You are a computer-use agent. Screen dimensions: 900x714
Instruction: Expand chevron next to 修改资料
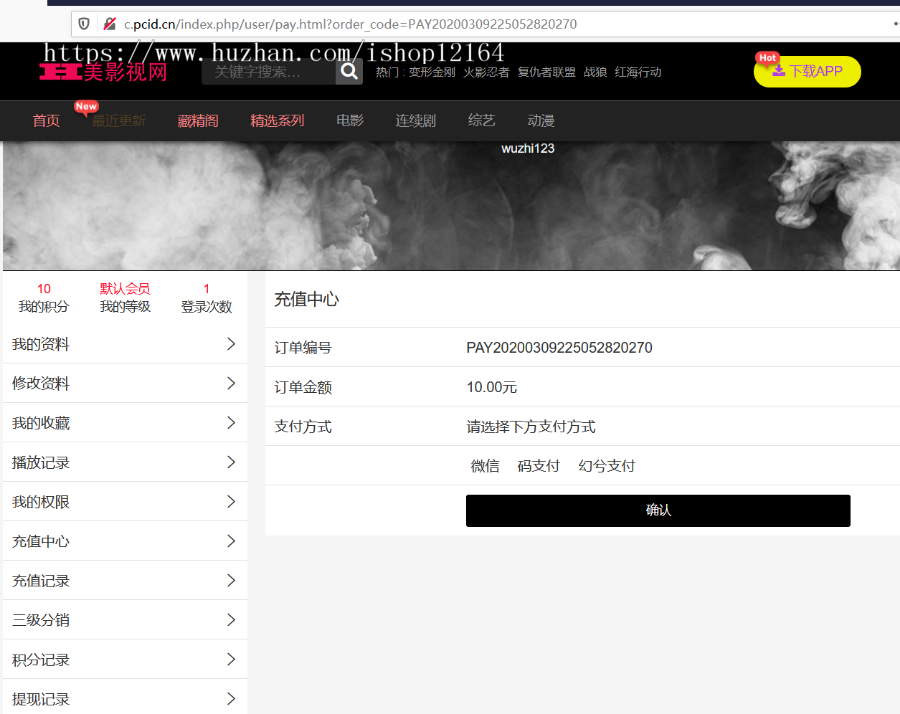click(231, 383)
